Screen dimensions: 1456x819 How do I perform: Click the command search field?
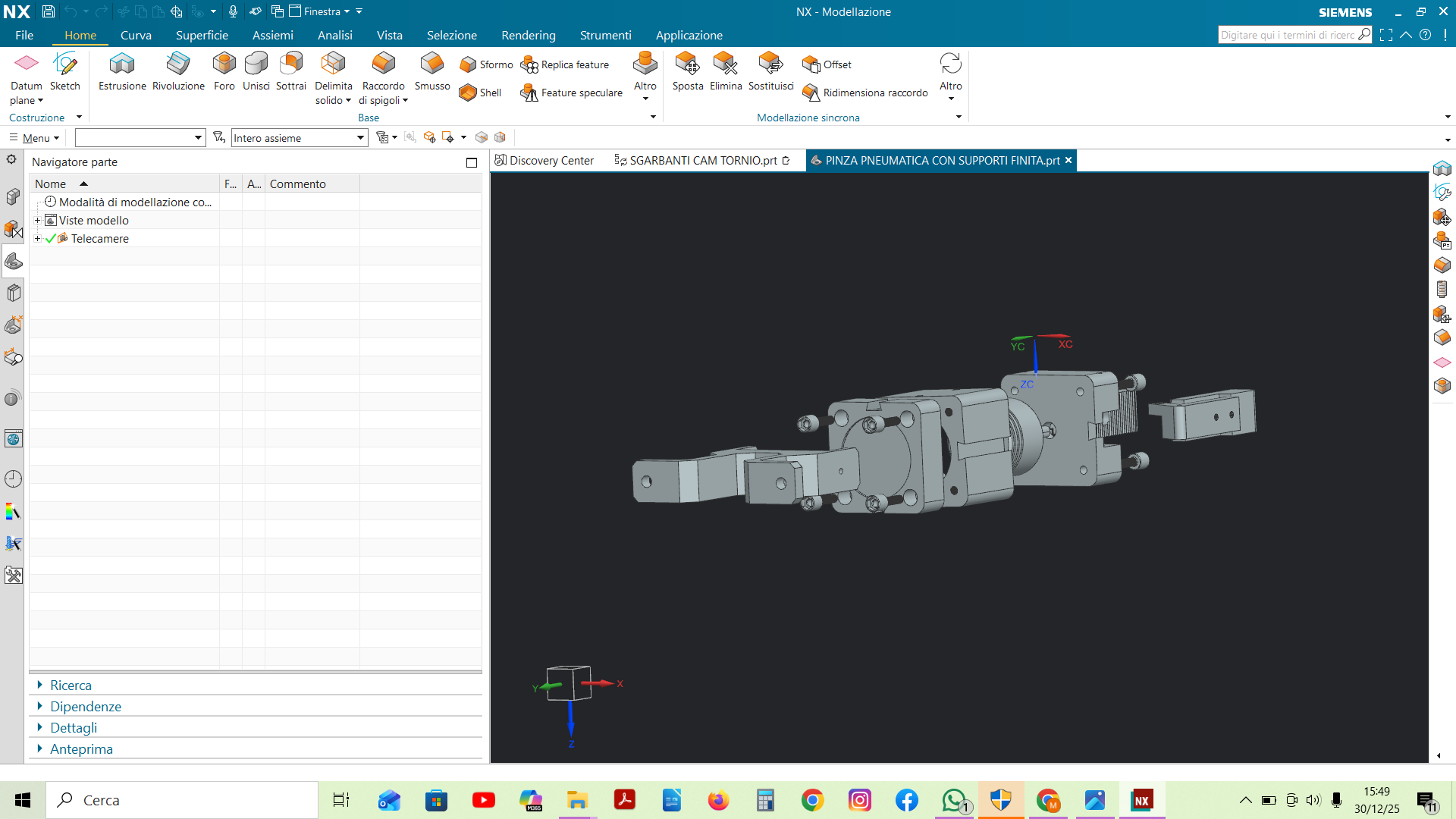pyautogui.click(x=1287, y=35)
